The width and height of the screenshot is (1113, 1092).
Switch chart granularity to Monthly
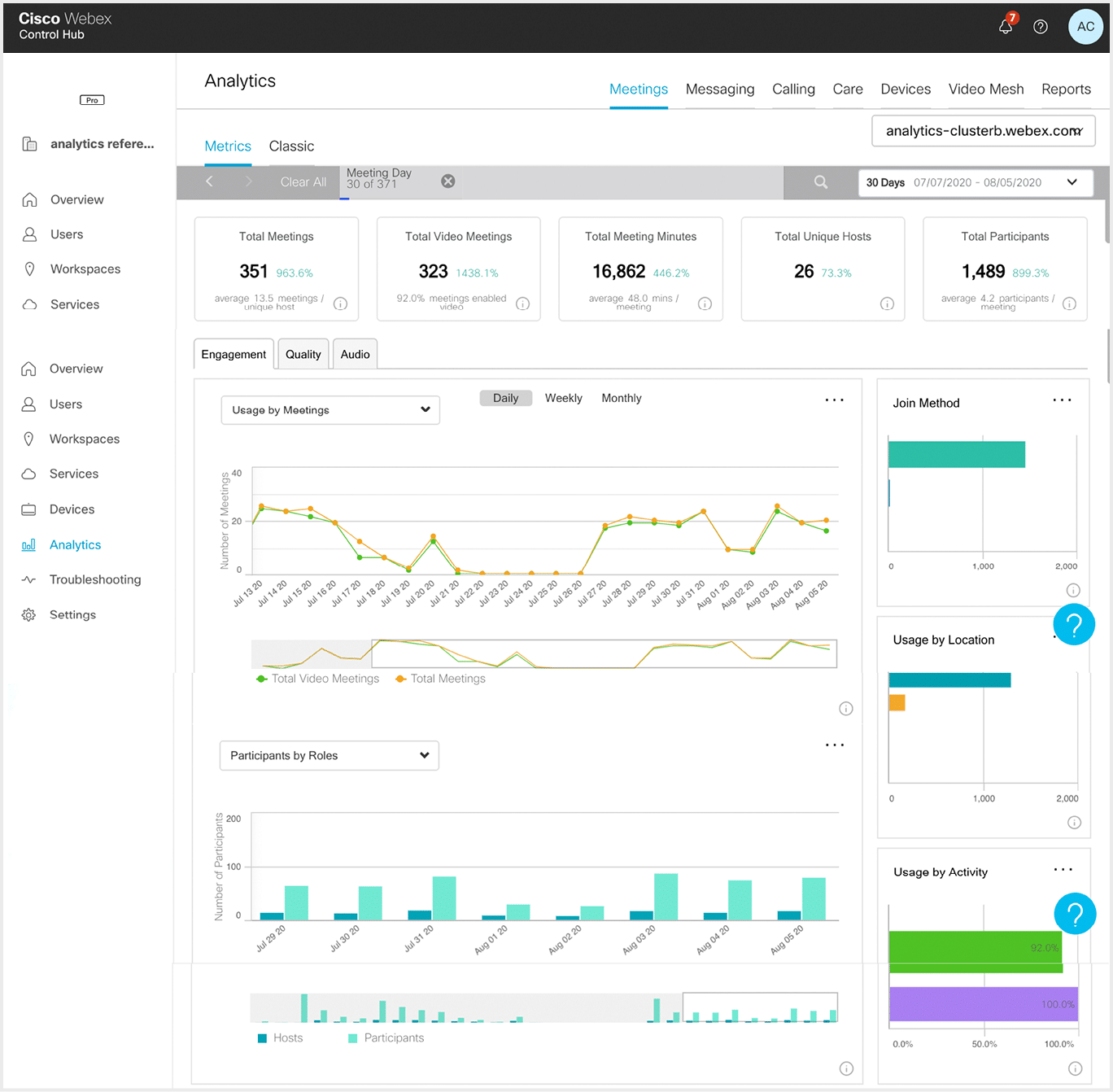tap(621, 398)
